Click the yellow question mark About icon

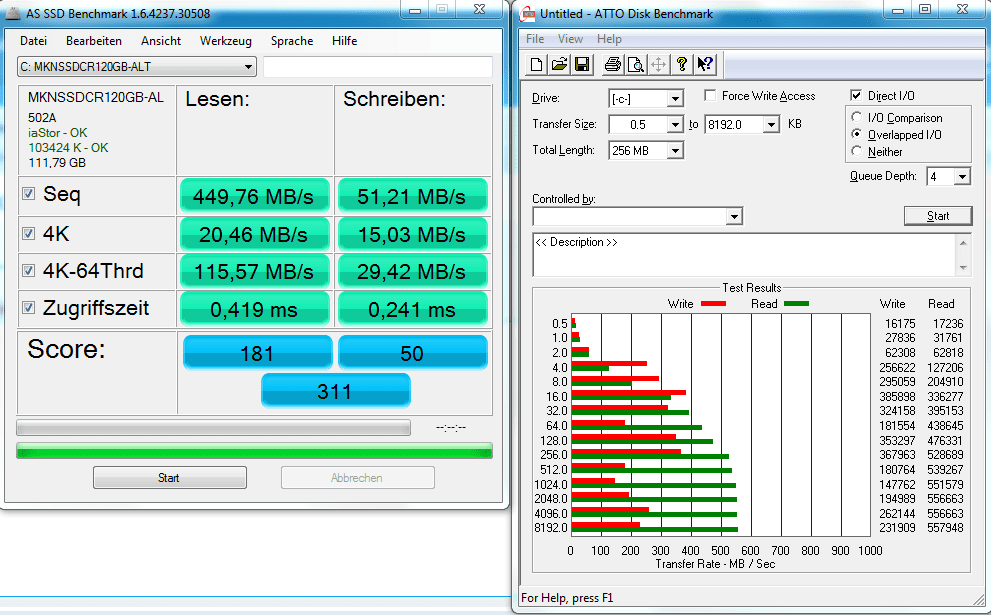[681, 64]
